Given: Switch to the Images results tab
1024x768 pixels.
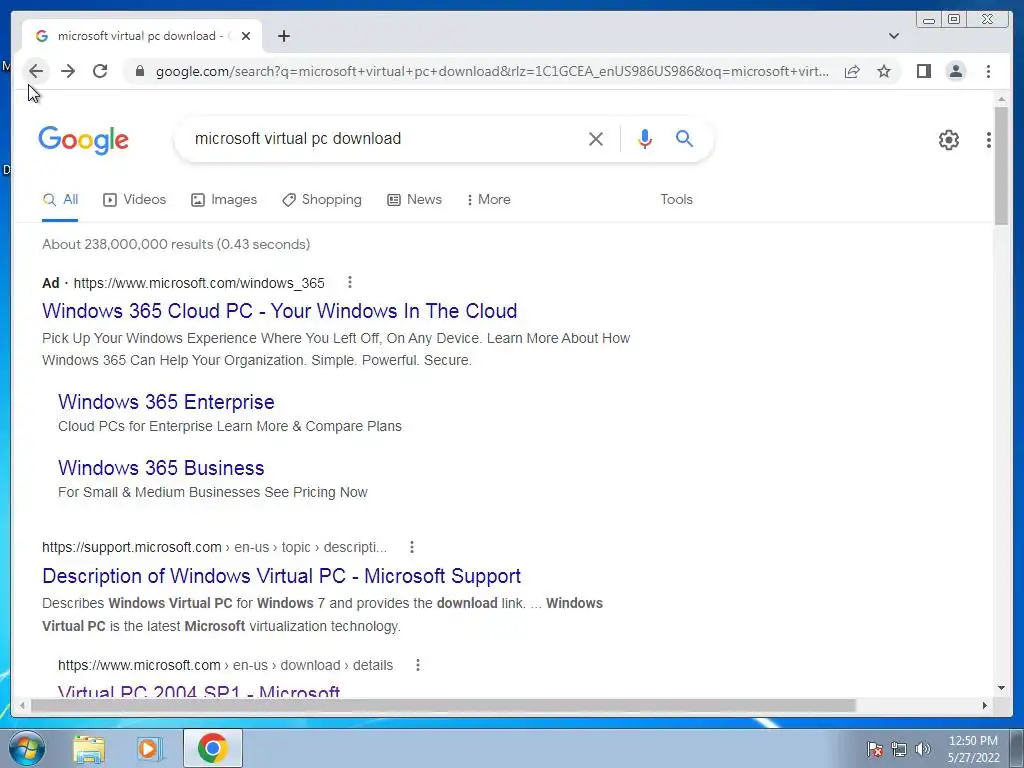Looking at the screenshot, I should (x=224, y=200).
